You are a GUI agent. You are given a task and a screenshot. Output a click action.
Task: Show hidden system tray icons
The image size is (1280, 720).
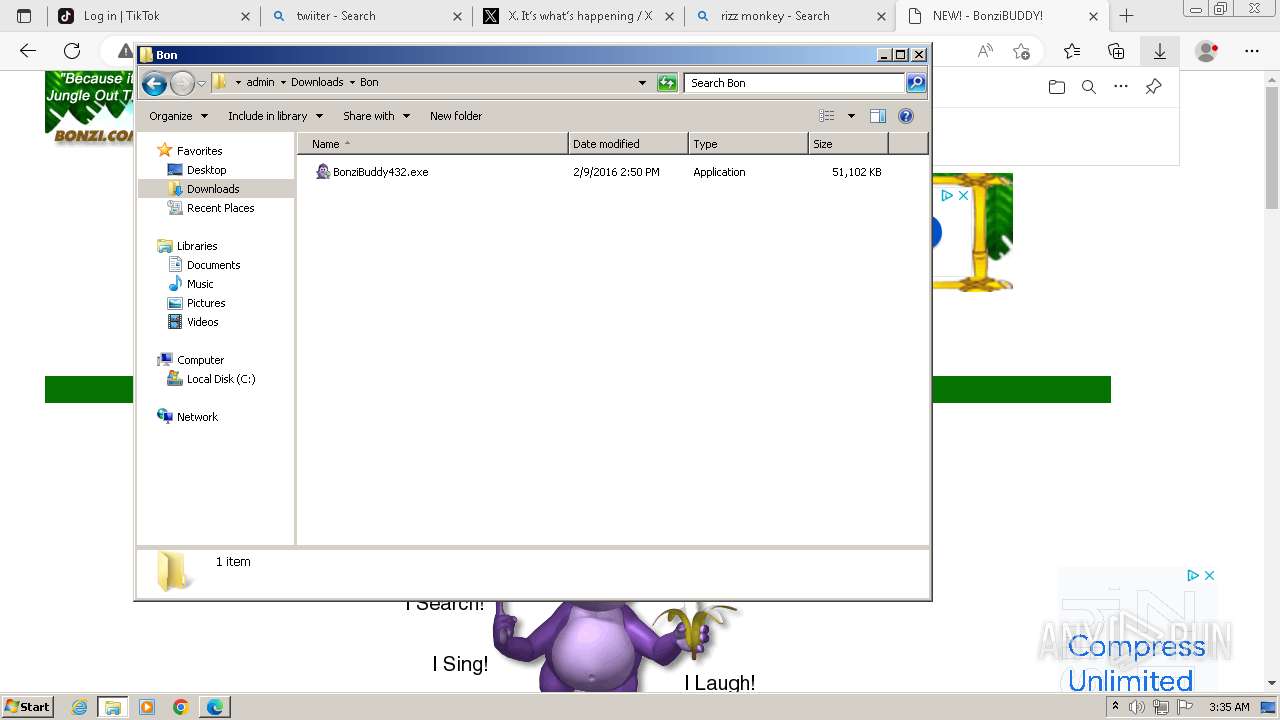[x=1115, y=707]
